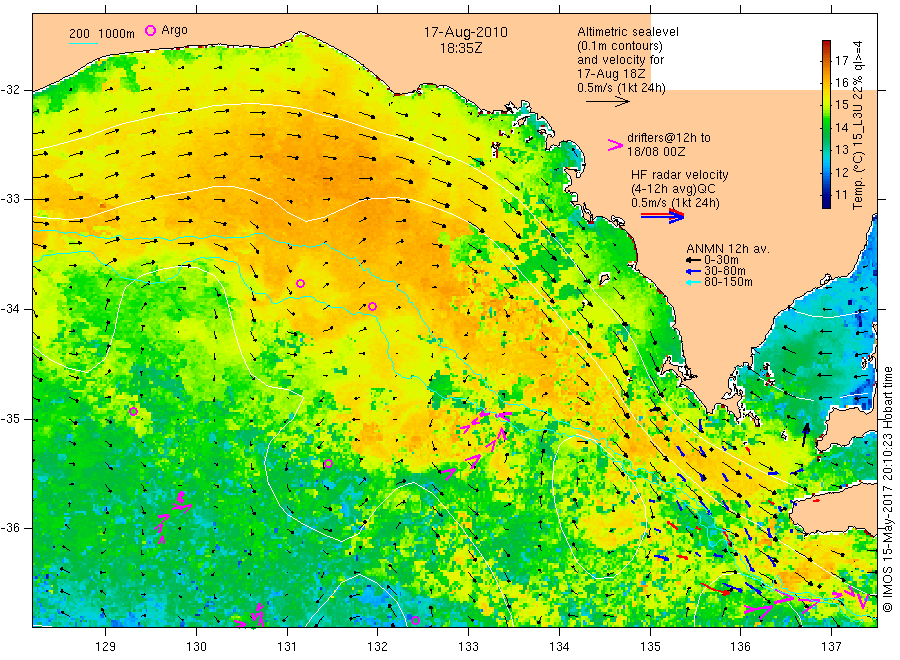The height and width of the screenshot is (660, 900).
Task: Click the 'HF radar velocity' legend text
Action: [680, 175]
